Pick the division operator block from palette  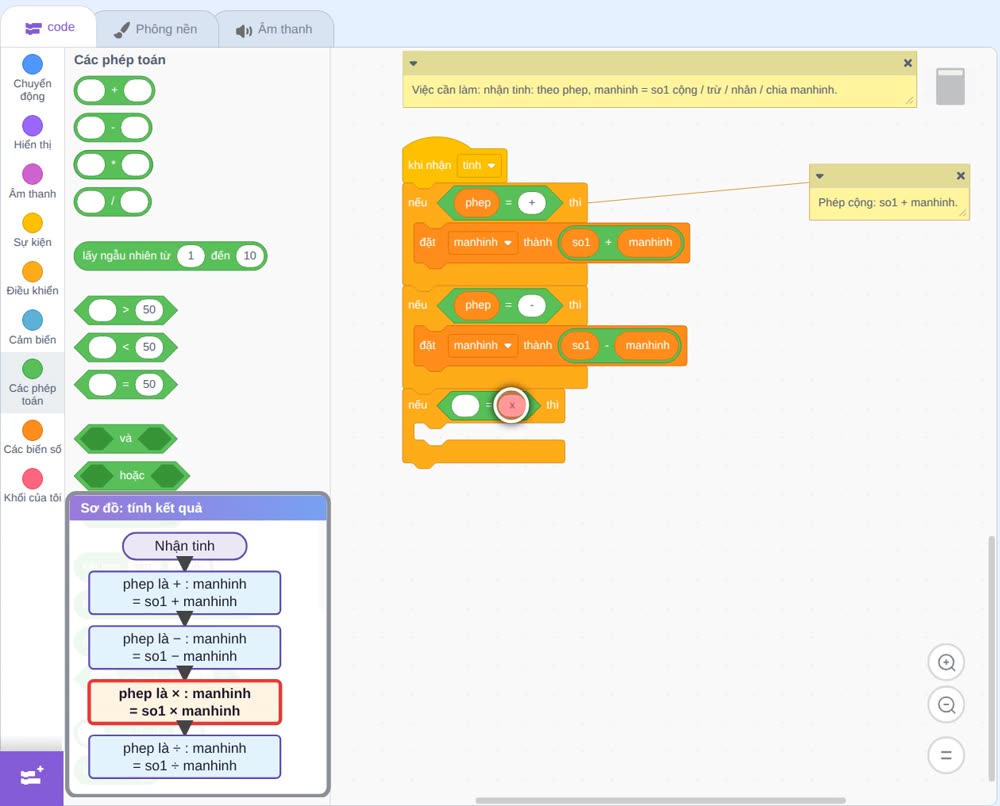(112, 202)
